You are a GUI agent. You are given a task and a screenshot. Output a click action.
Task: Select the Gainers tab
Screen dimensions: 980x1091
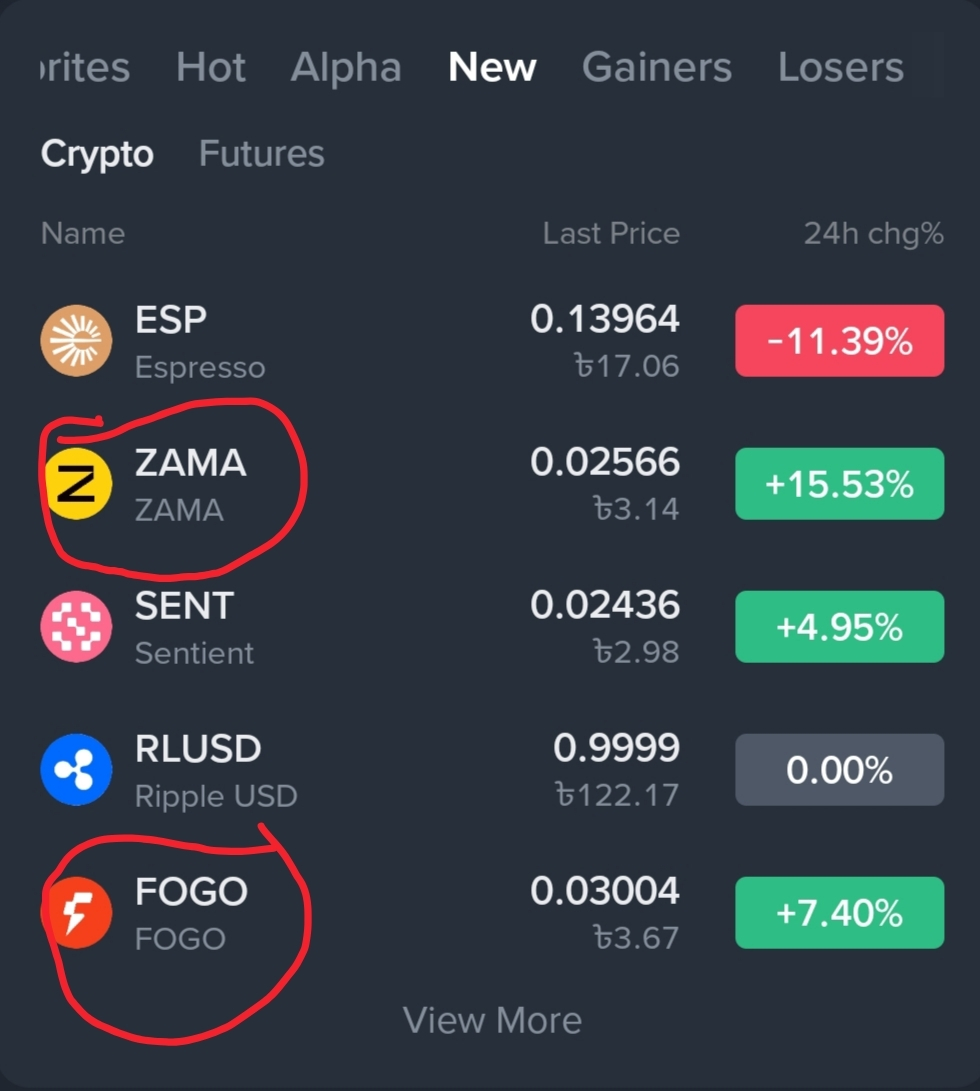(656, 67)
